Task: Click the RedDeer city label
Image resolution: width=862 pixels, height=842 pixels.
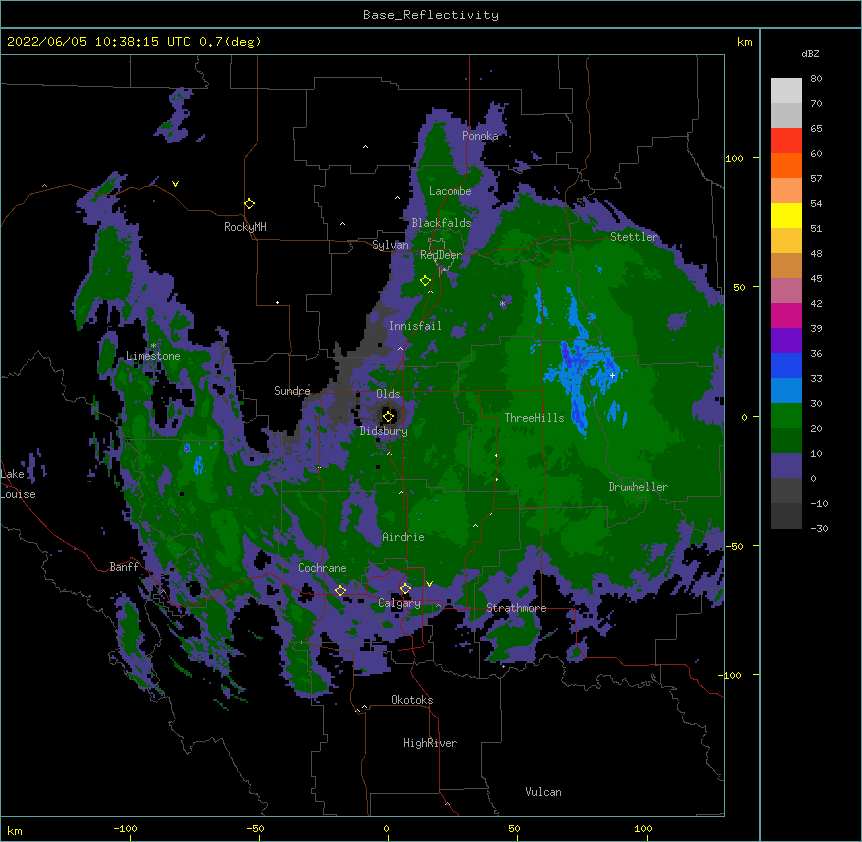Action: click(x=441, y=255)
